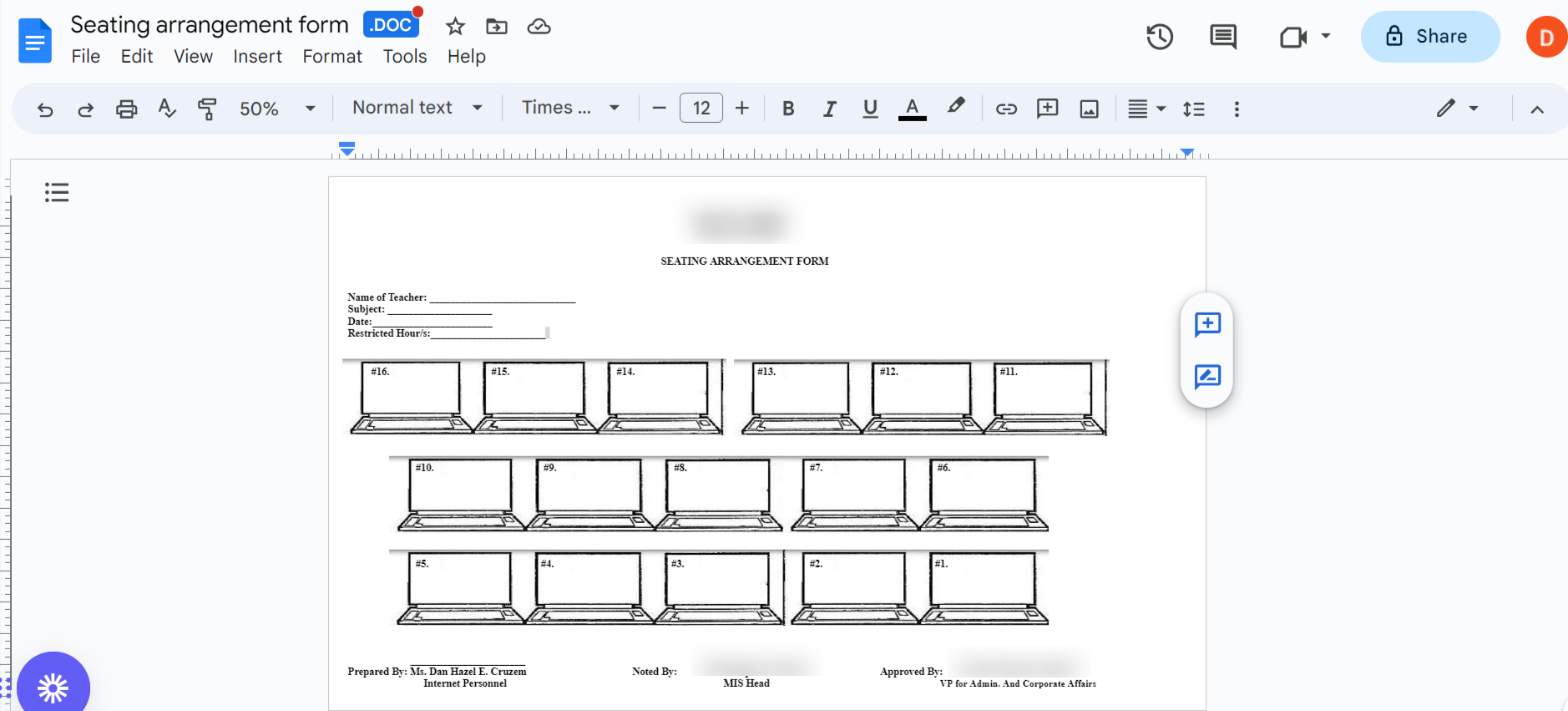The height and width of the screenshot is (711, 1568).
Task: Click the SEATING ARRANGEMENT FORM heading
Action: pyautogui.click(x=745, y=262)
